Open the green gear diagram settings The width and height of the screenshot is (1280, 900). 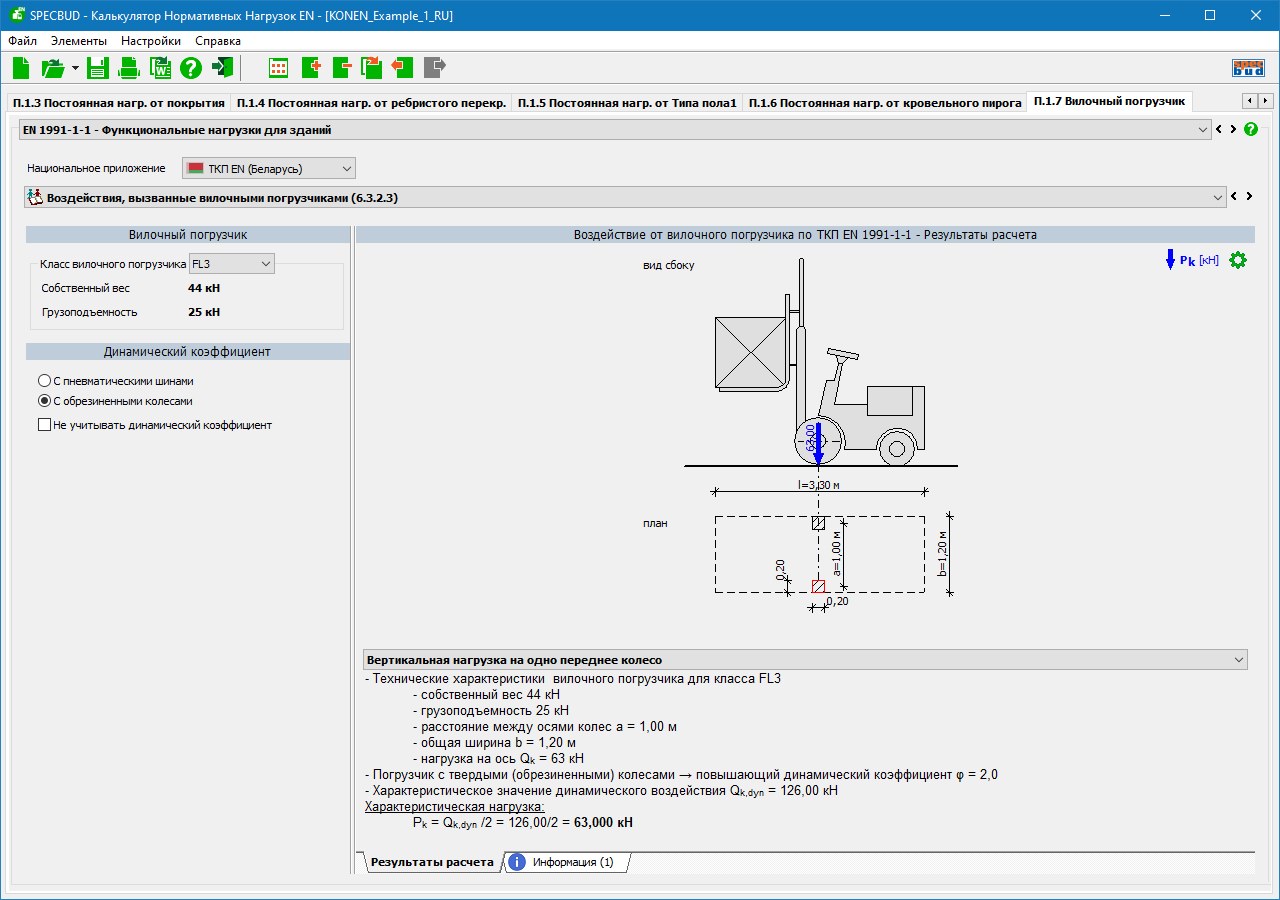click(x=1238, y=261)
